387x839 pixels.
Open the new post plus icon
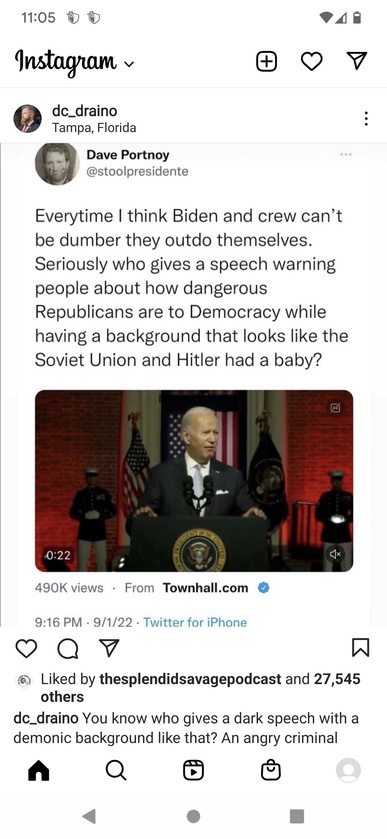[267, 62]
